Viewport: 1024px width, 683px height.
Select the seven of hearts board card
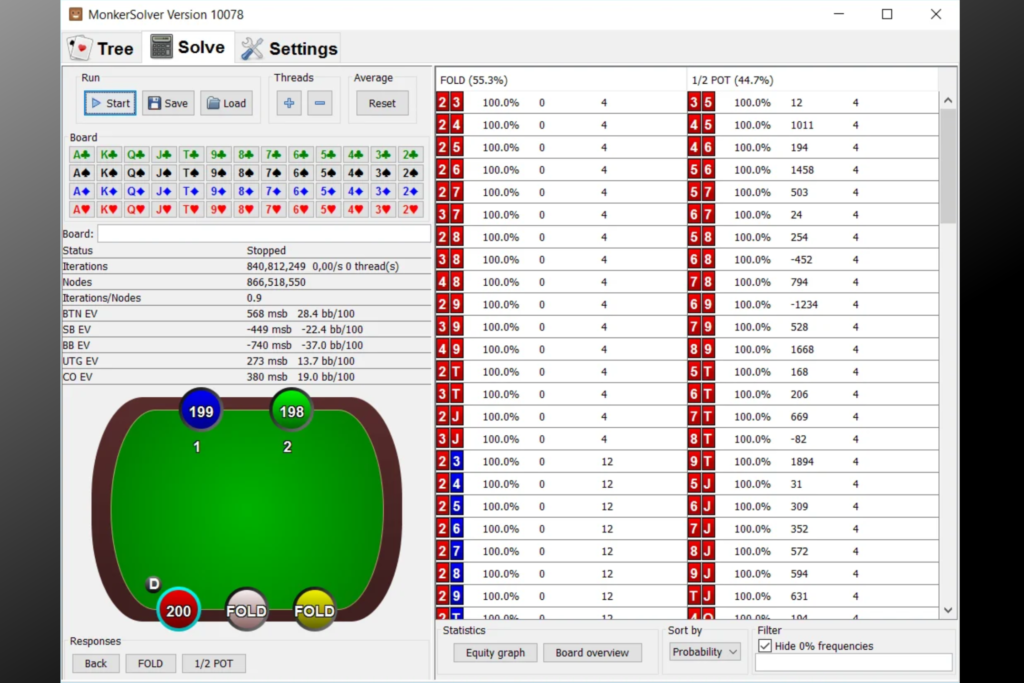pos(273,210)
